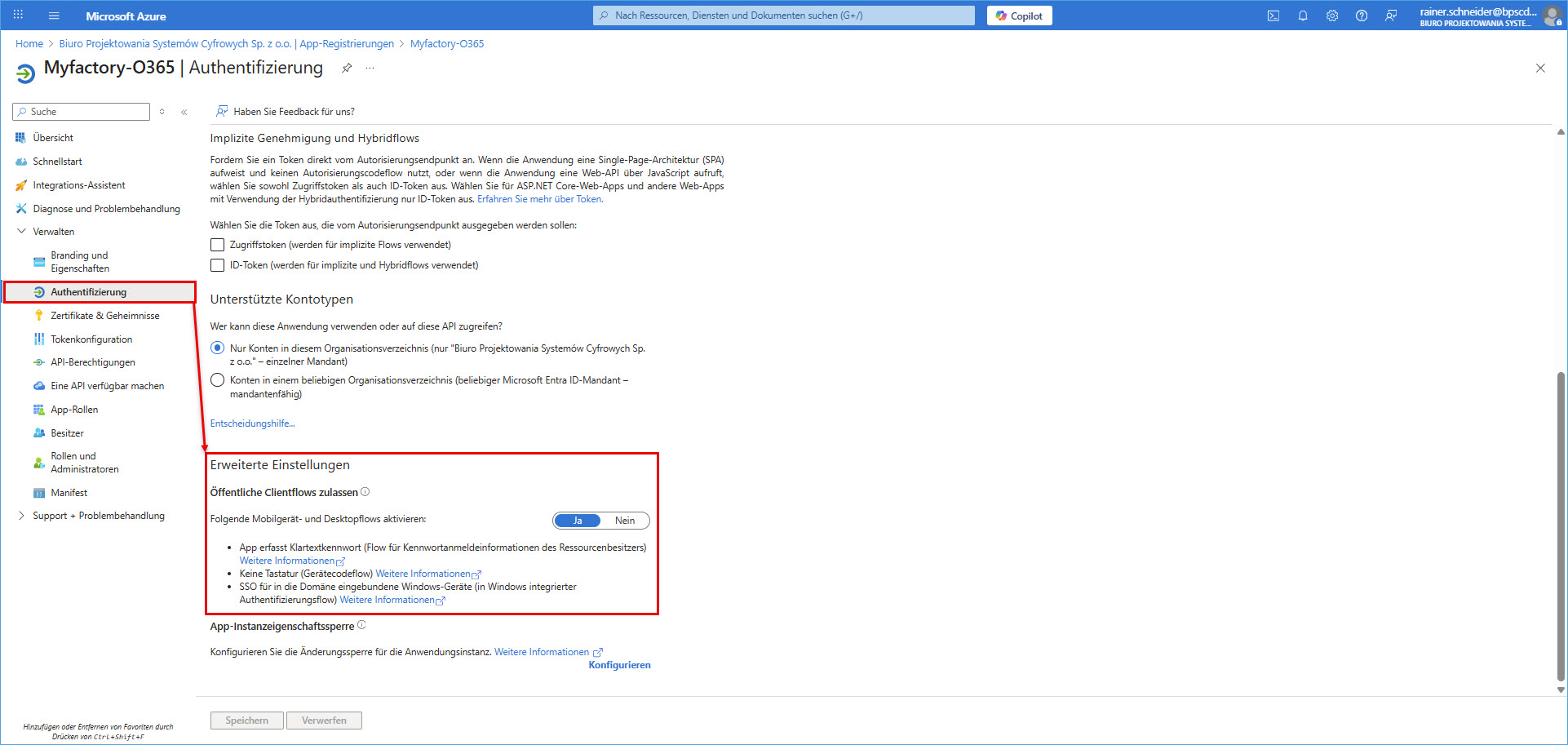1568x745 pixels.
Task: Collapse the Verwalten section
Action: 21,232
